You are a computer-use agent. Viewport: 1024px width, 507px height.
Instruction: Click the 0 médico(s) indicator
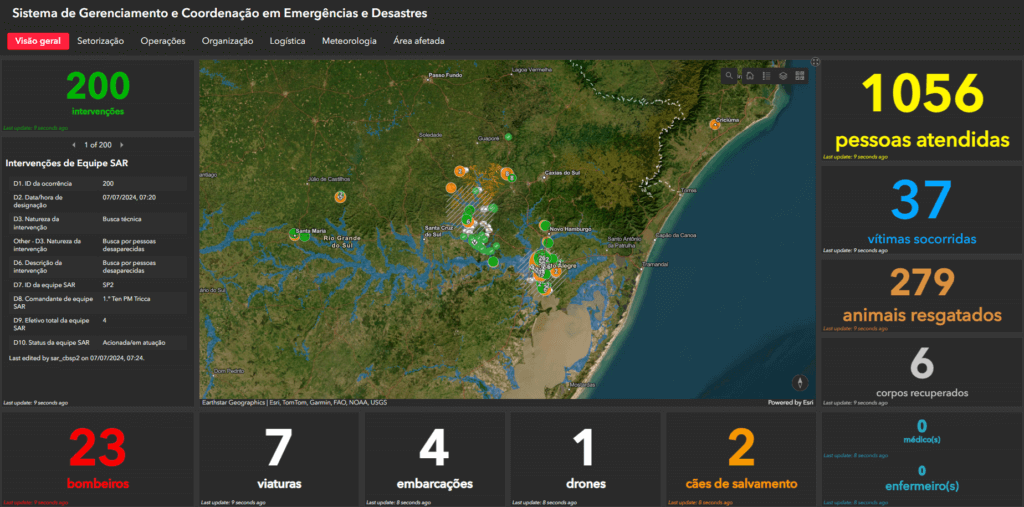tap(922, 432)
